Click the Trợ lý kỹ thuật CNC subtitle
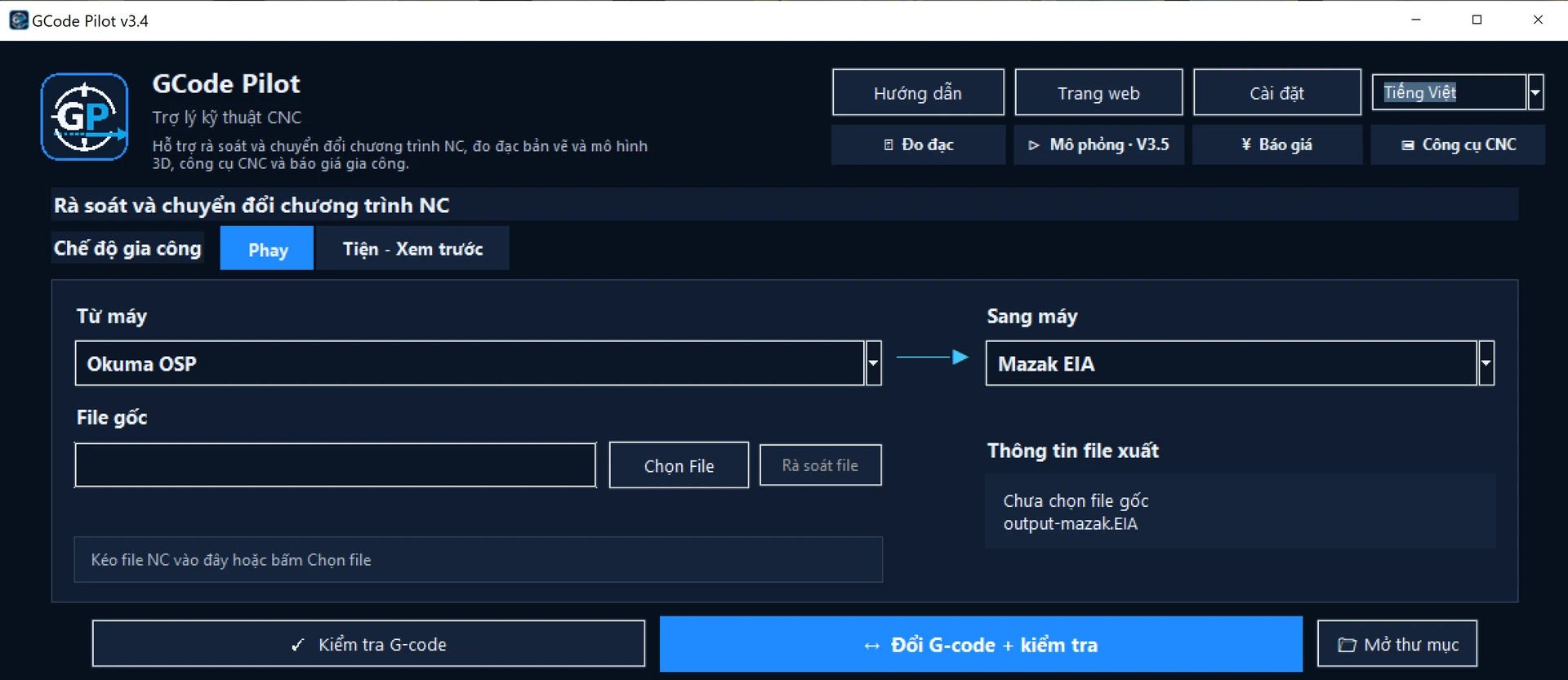This screenshot has height=680, width=1568. click(227, 118)
